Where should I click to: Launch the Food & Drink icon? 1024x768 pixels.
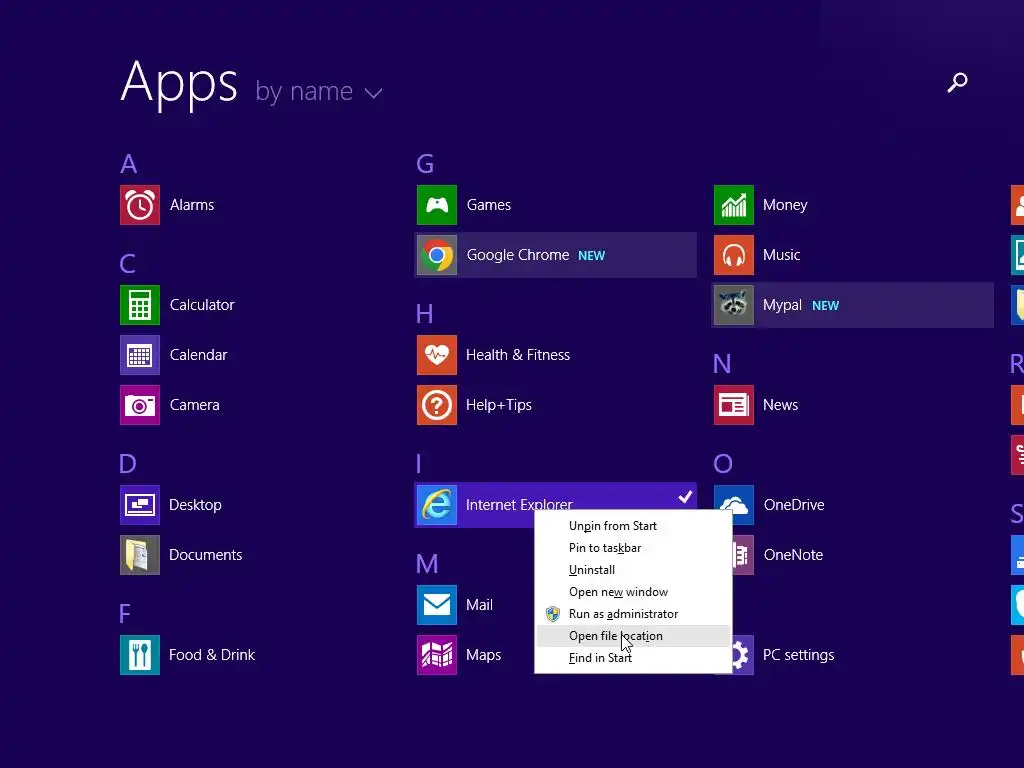[x=140, y=655]
